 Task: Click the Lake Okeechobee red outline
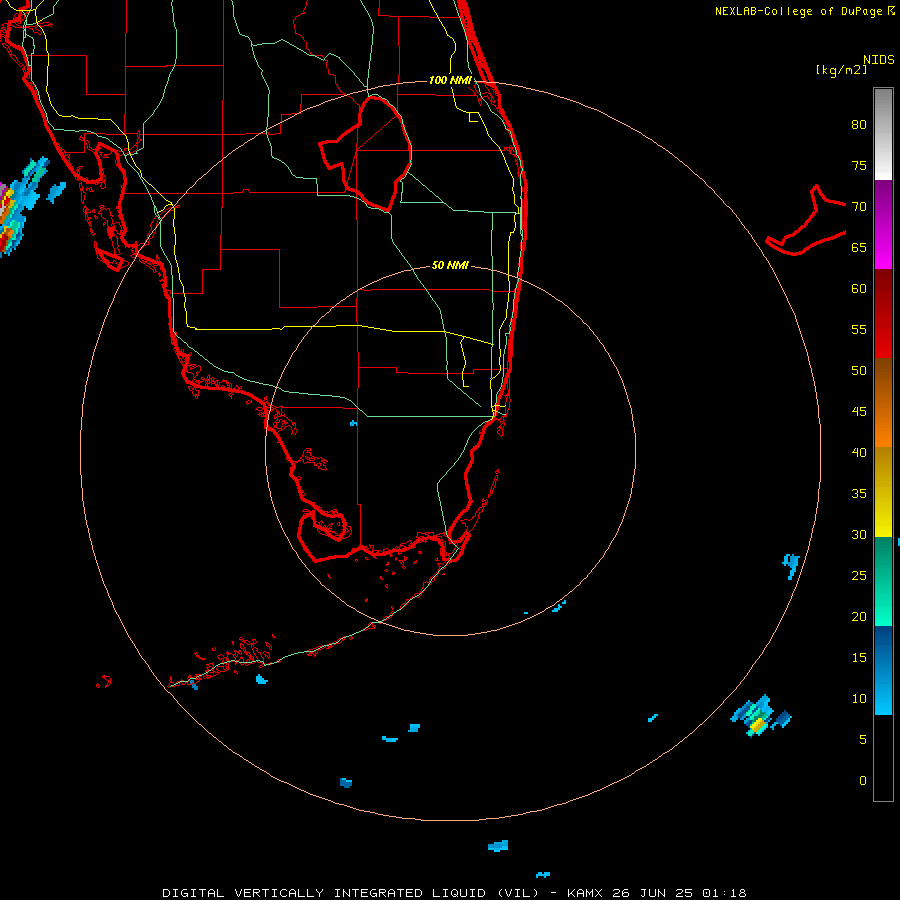click(x=366, y=154)
